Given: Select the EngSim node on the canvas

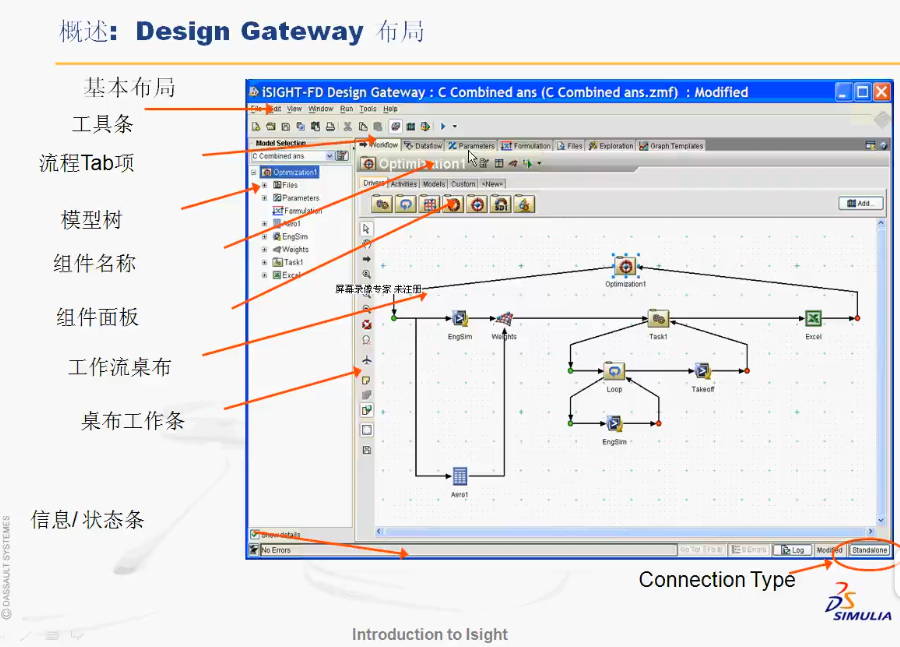Looking at the screenshot, I should tap(459, 316).
